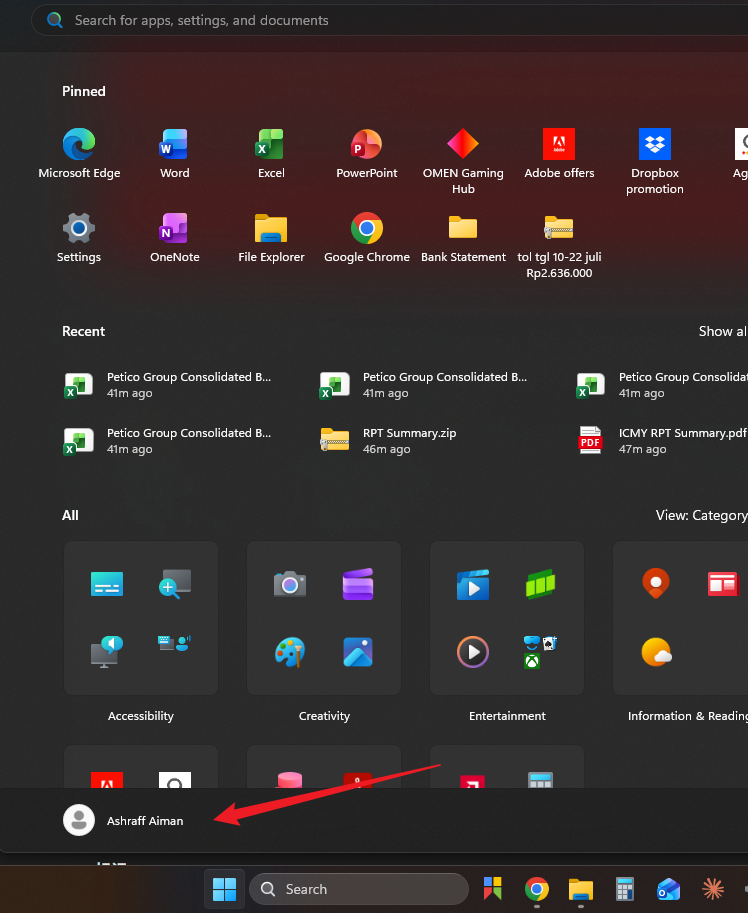Viewport: 748px width, 913px height.
Task: Open recent file ICMY RPT Summary.pdf
Action: (662, 441)
